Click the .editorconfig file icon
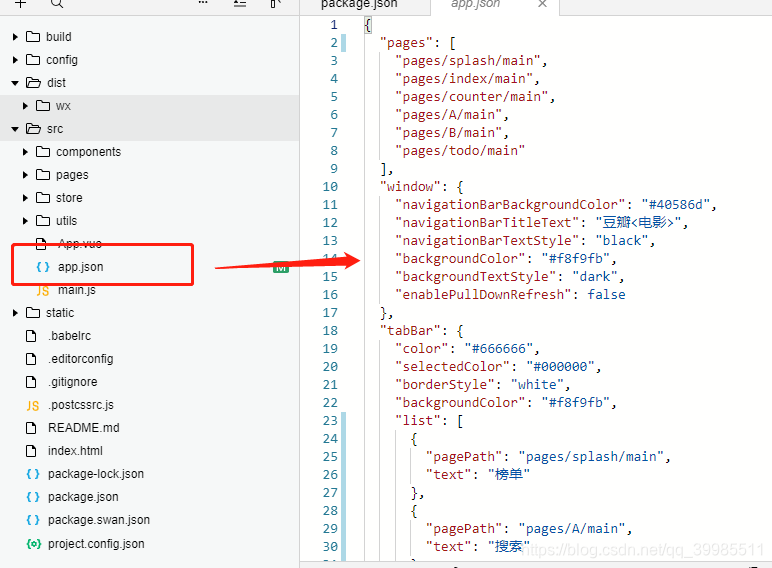 pyautogui.click(x=31, y=359)
